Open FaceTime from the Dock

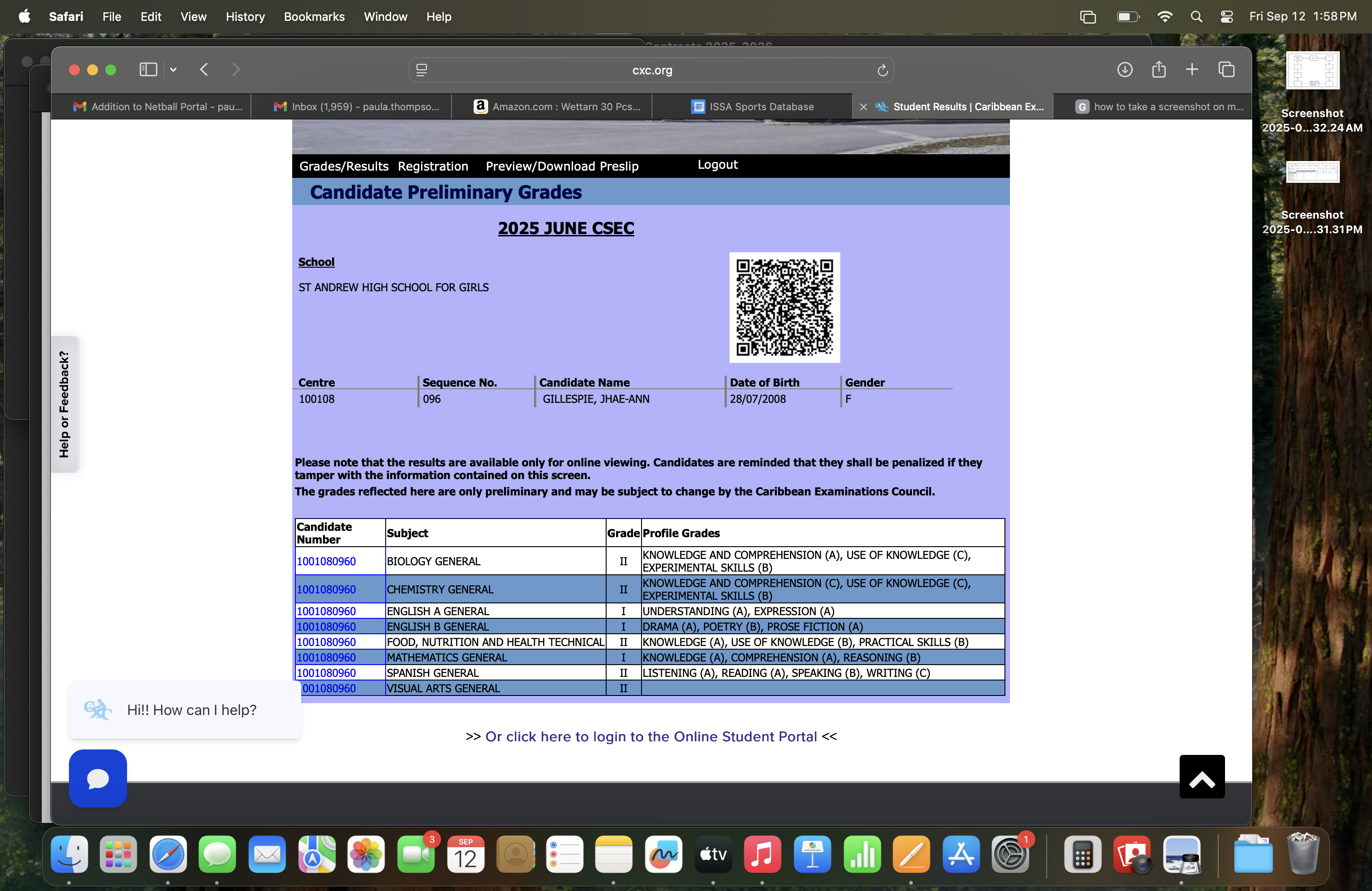point(416,854)
